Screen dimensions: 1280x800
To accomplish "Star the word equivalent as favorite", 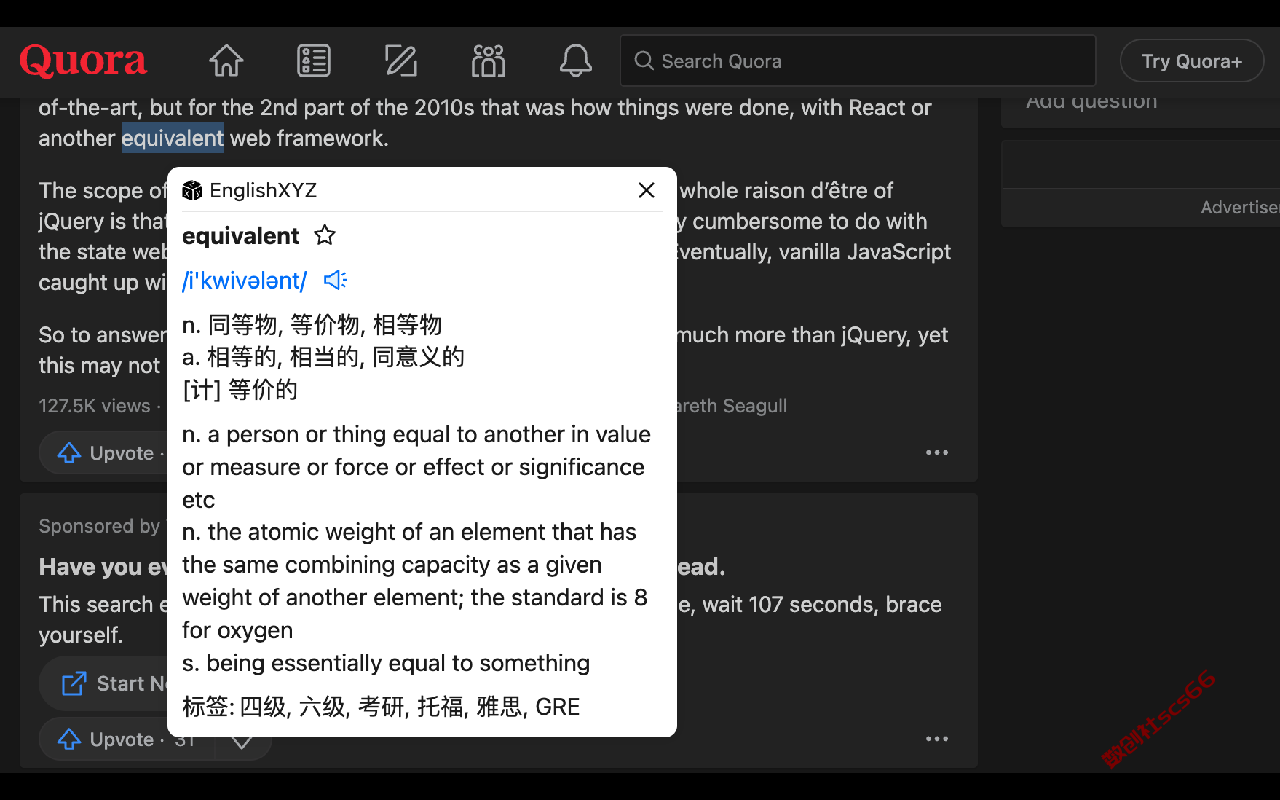I will click(325, 236).
